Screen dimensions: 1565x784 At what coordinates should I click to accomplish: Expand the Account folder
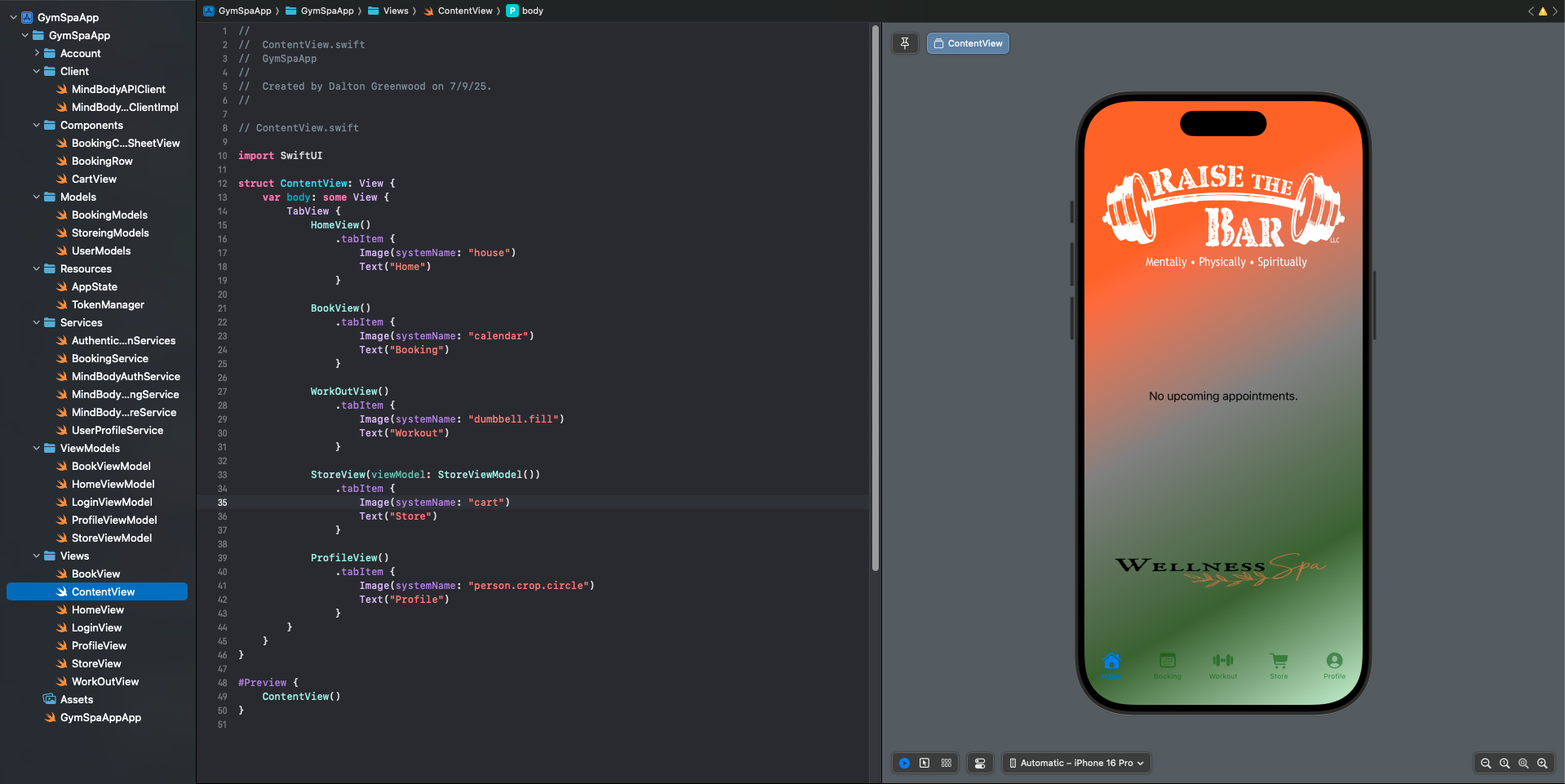tap(37, 53)
